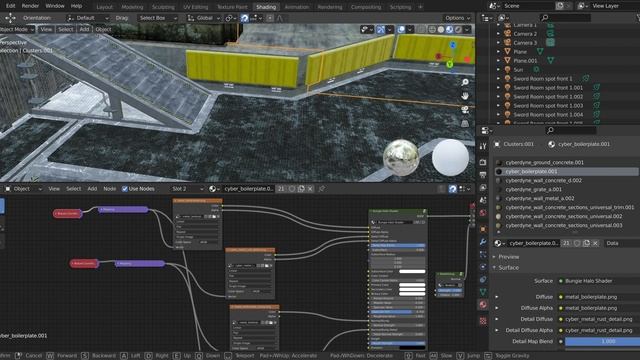Expand Diffuse Alpha property row
This screenshot has width=640, height=360.
[497, 308]
